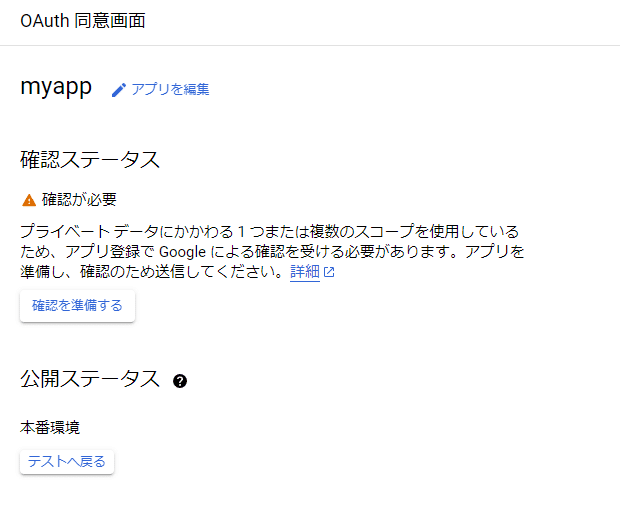Screen dimensions: 620x512
Task: Click the help question mark beside 公開ステータス
Action: coord(180,381)
